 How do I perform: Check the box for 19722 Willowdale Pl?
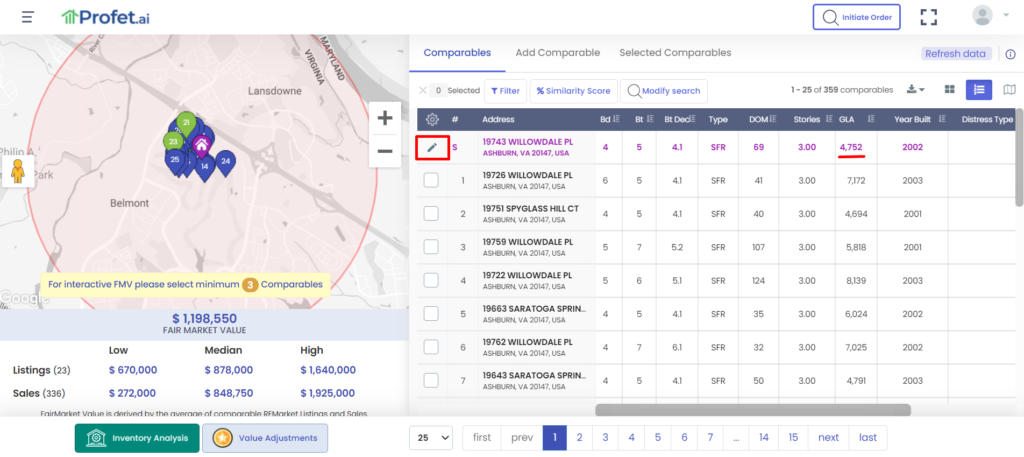tap(431, 280)
